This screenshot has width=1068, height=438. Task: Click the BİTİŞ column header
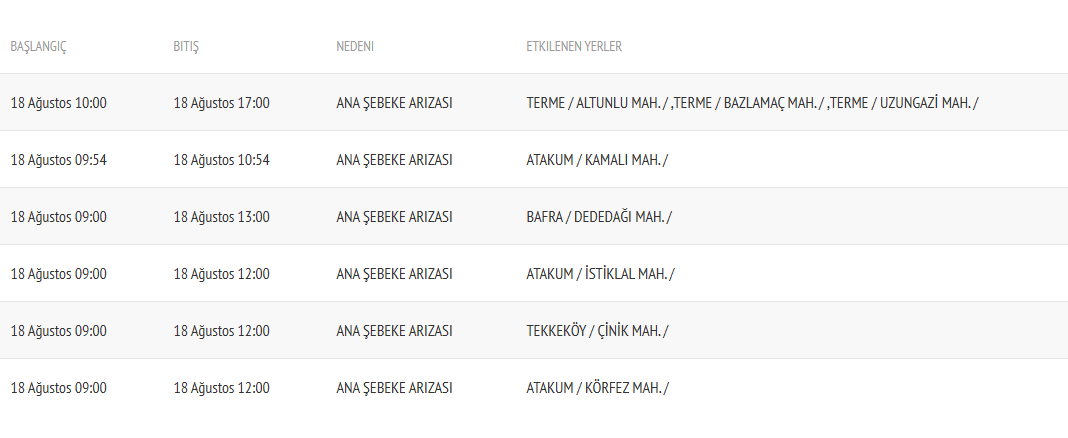click(186, 47)
